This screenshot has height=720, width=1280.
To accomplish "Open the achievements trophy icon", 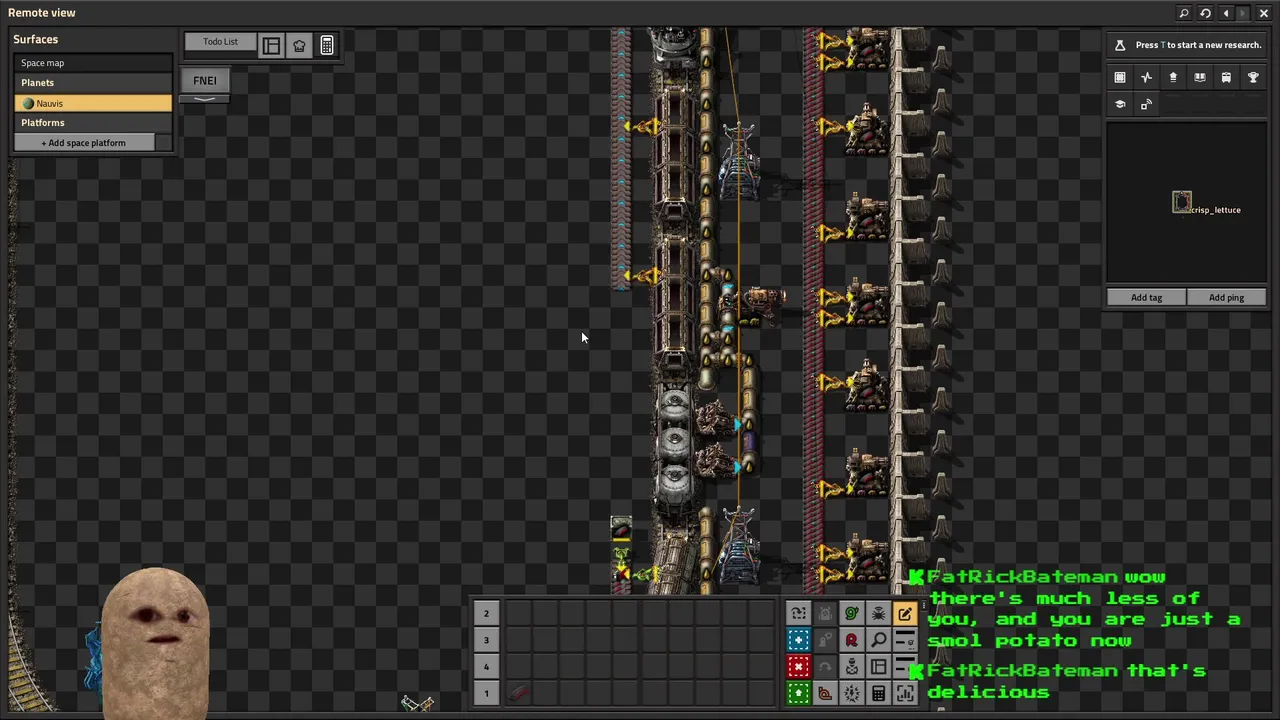I will (1253, 77).
